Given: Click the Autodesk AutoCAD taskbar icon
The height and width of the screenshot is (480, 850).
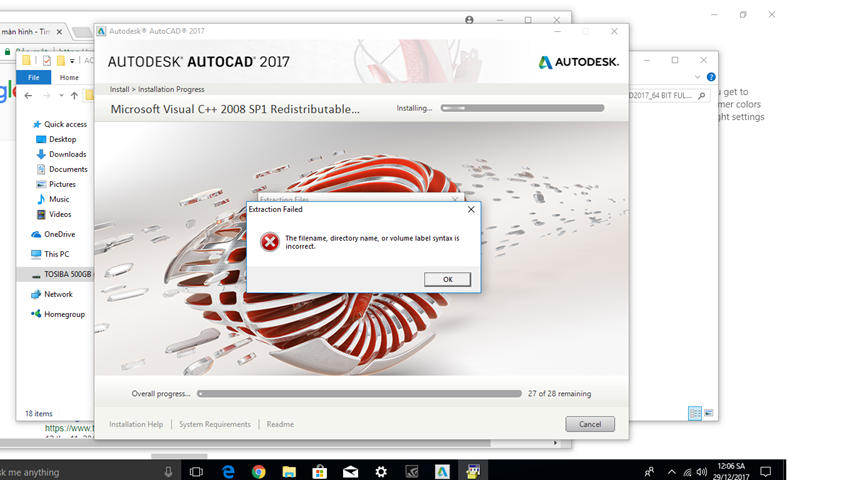Looking at the screenshot, I should [442, 471].
